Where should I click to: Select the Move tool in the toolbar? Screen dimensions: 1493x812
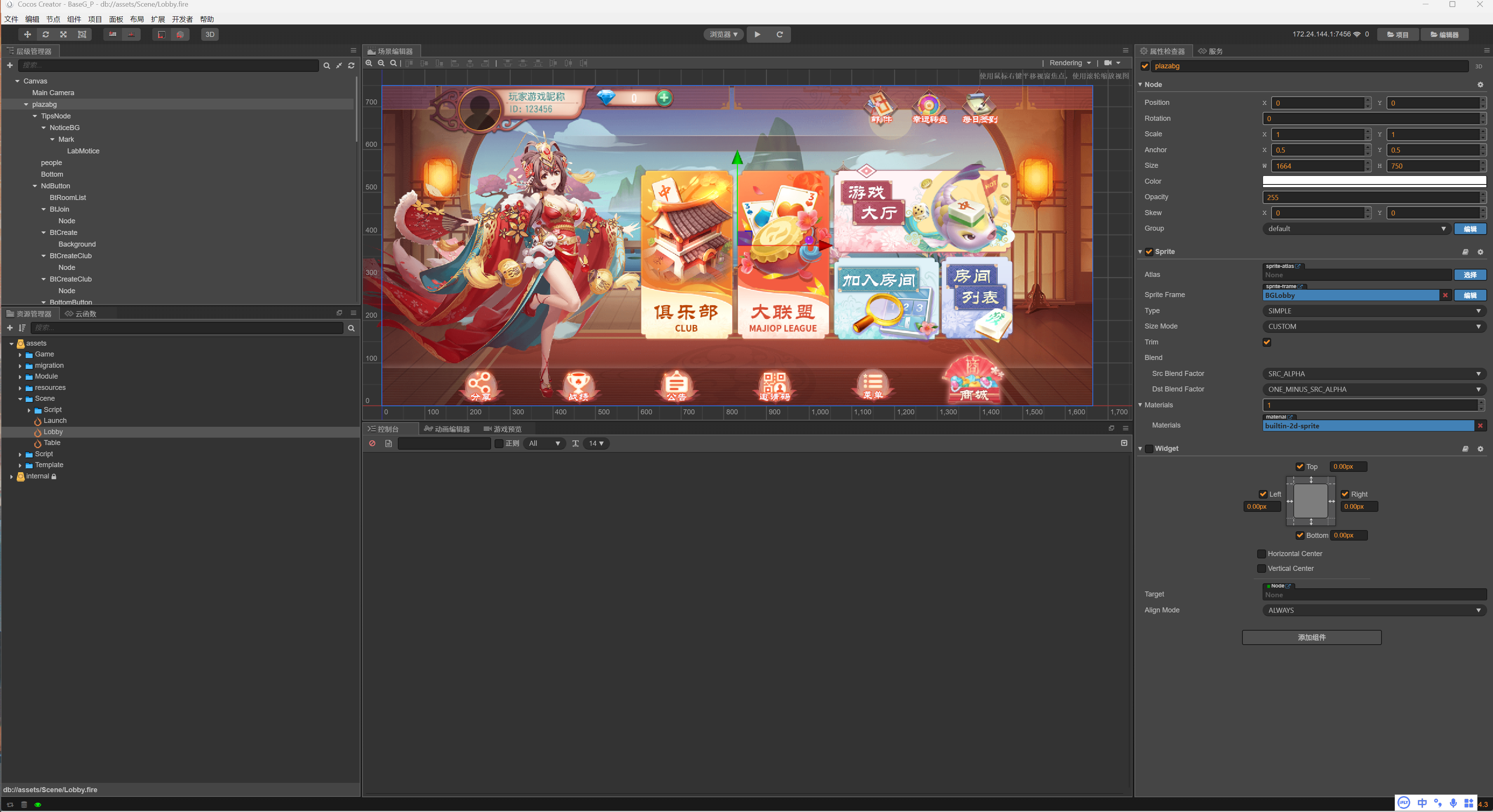coord(27,35)
